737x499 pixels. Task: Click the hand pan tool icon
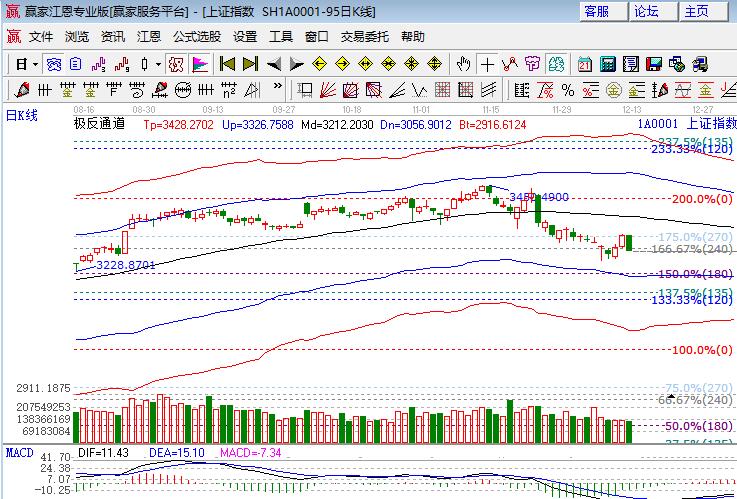(464, 64)
